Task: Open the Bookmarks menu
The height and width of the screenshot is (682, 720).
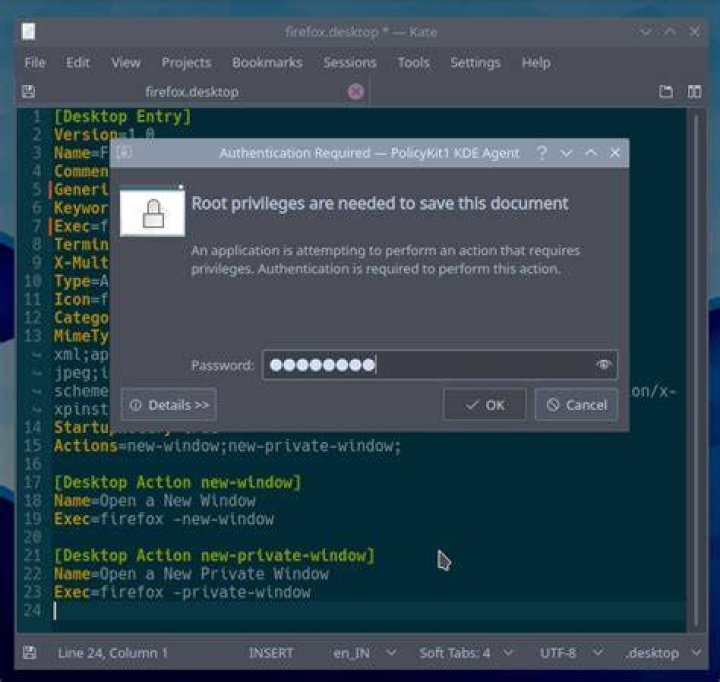Action: [267, 62]
